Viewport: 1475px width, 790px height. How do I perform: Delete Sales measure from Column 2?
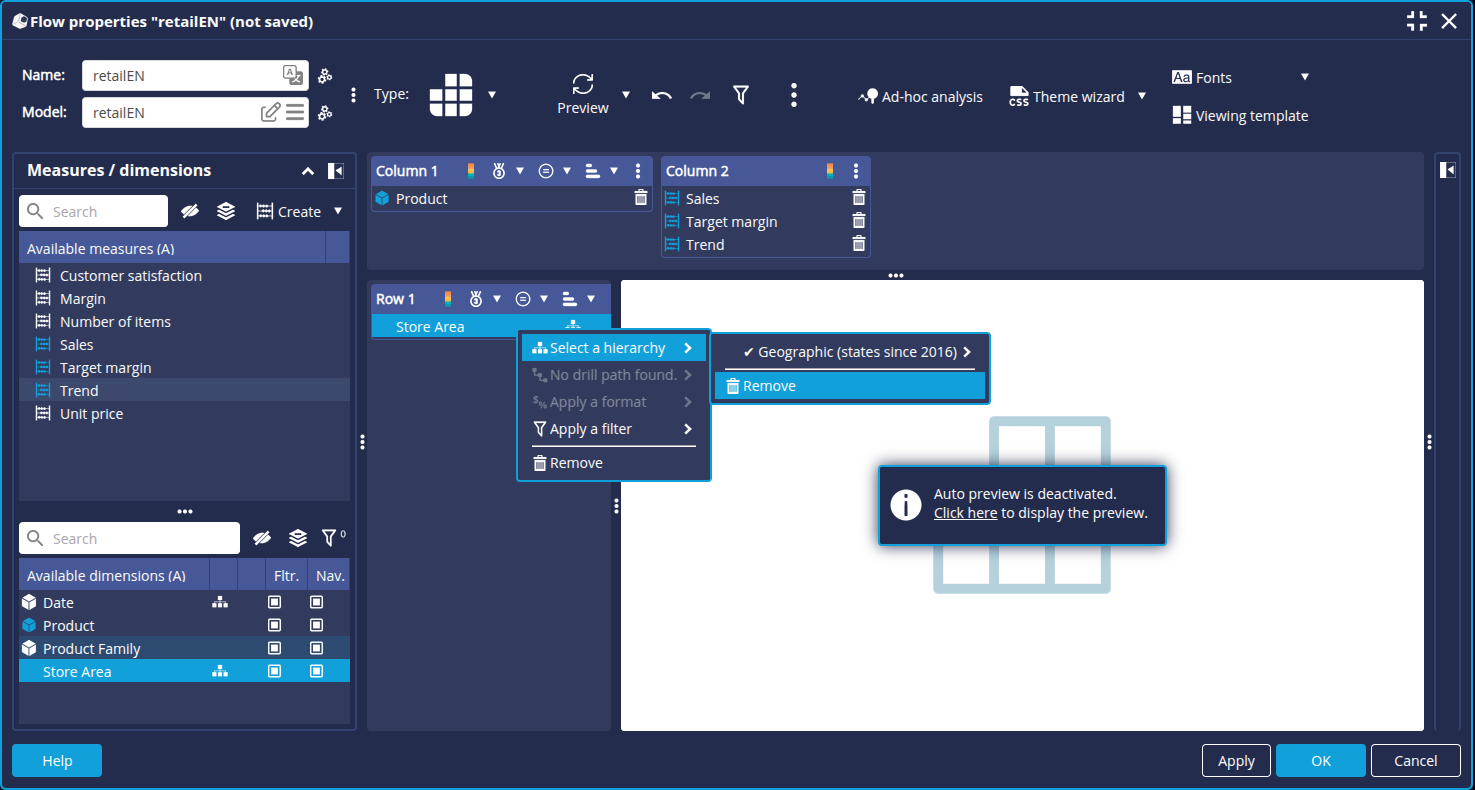pos(858,198)
